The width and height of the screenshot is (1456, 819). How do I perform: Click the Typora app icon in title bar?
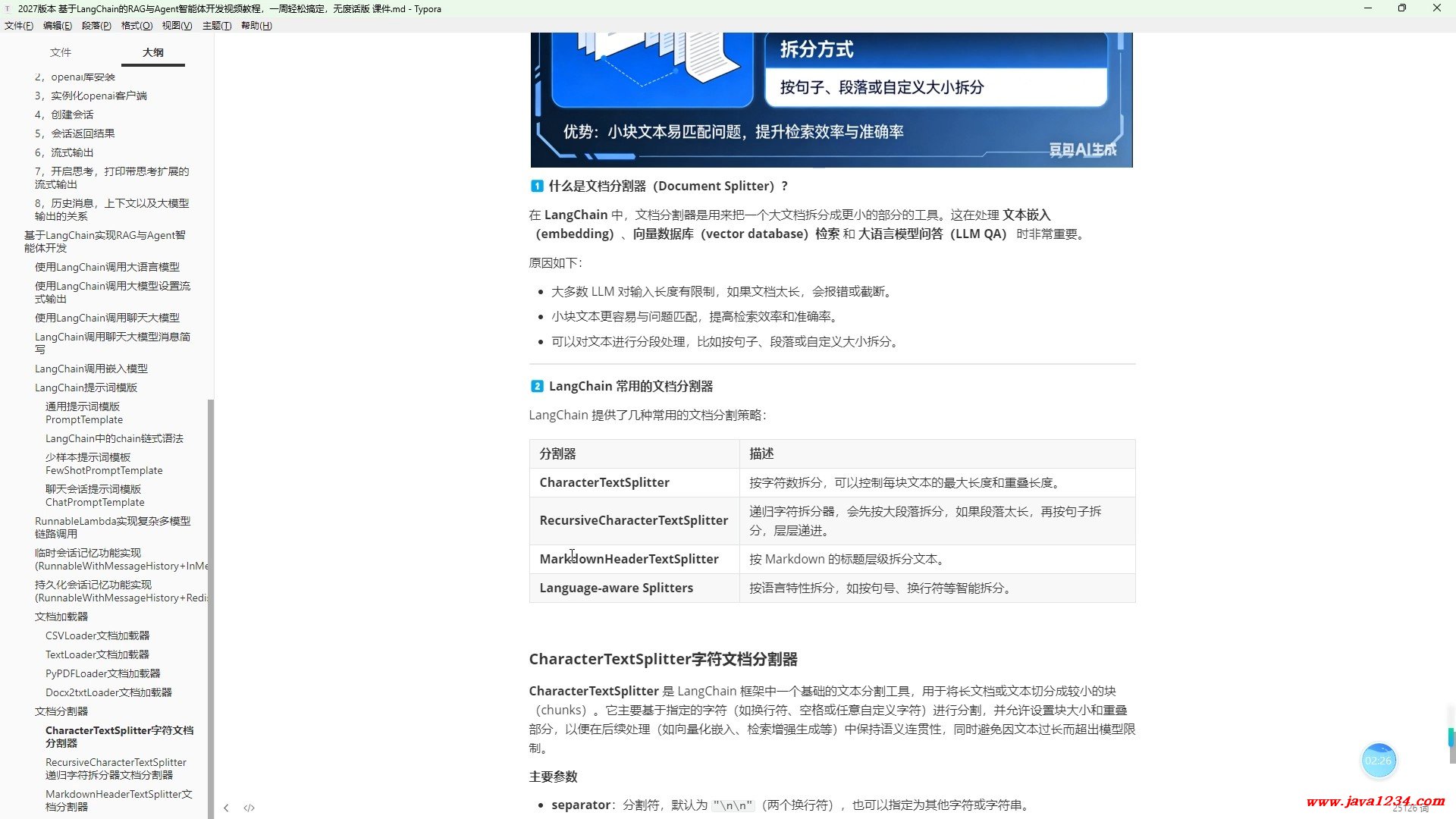8,8
